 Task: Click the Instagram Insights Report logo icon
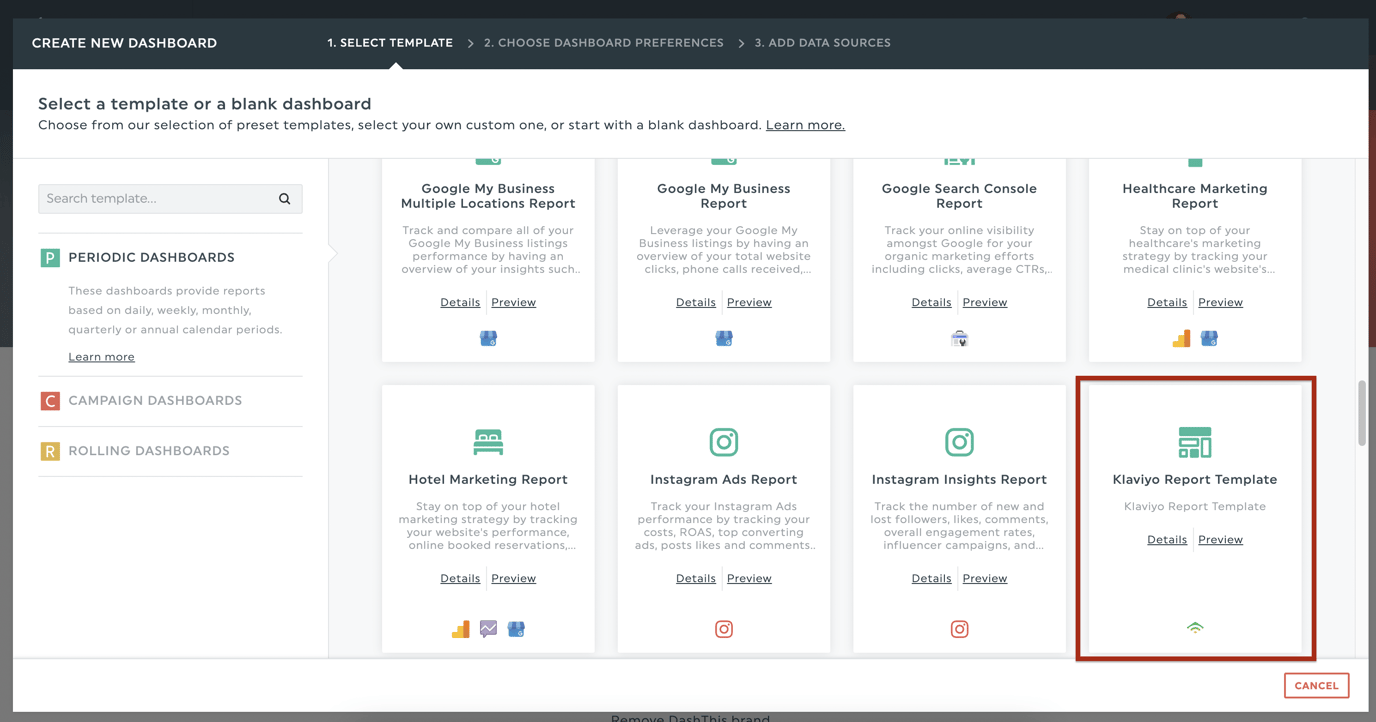click(x=959, y=441)
